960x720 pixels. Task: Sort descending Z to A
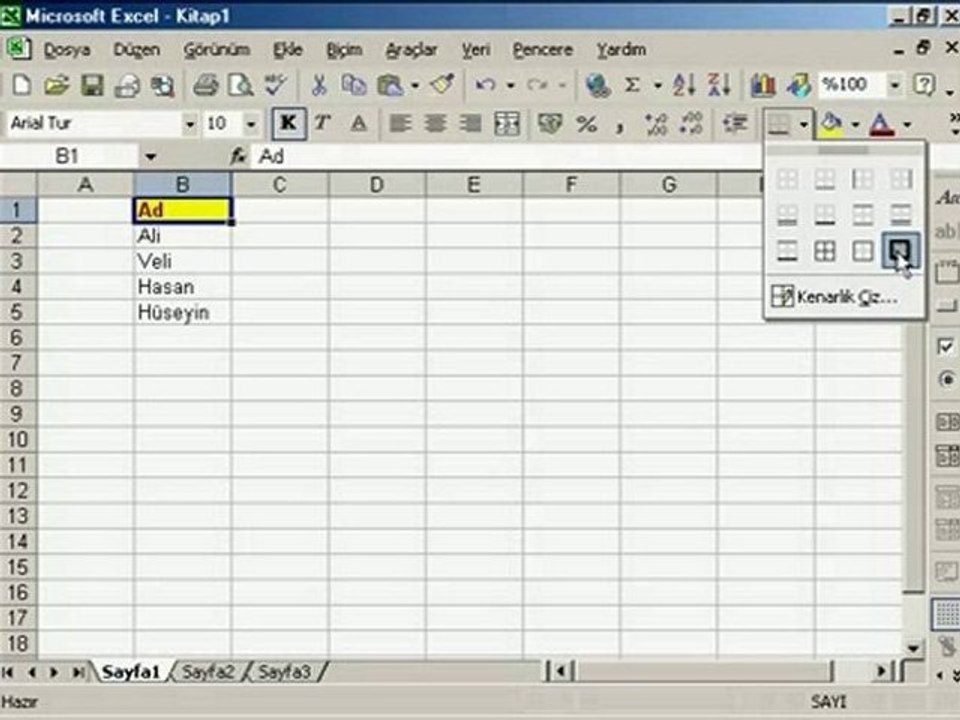[719, 85]
